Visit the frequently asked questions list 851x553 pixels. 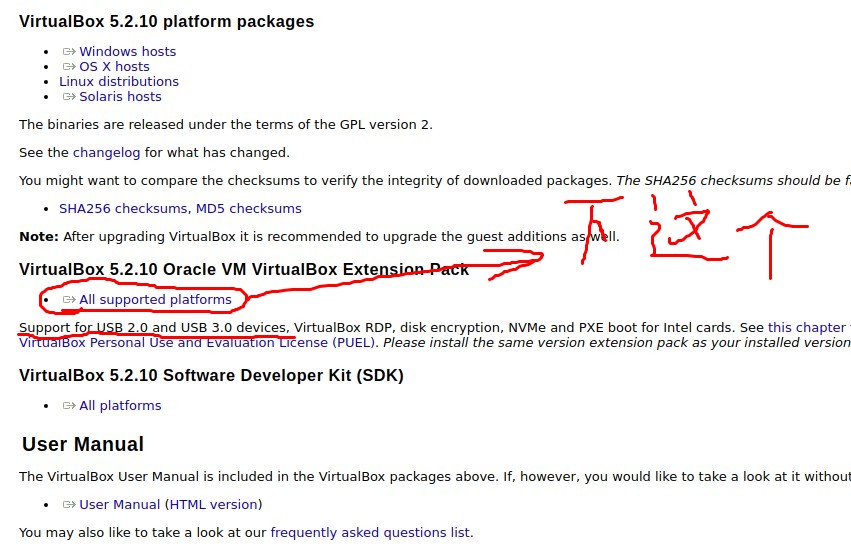[370, 533]
